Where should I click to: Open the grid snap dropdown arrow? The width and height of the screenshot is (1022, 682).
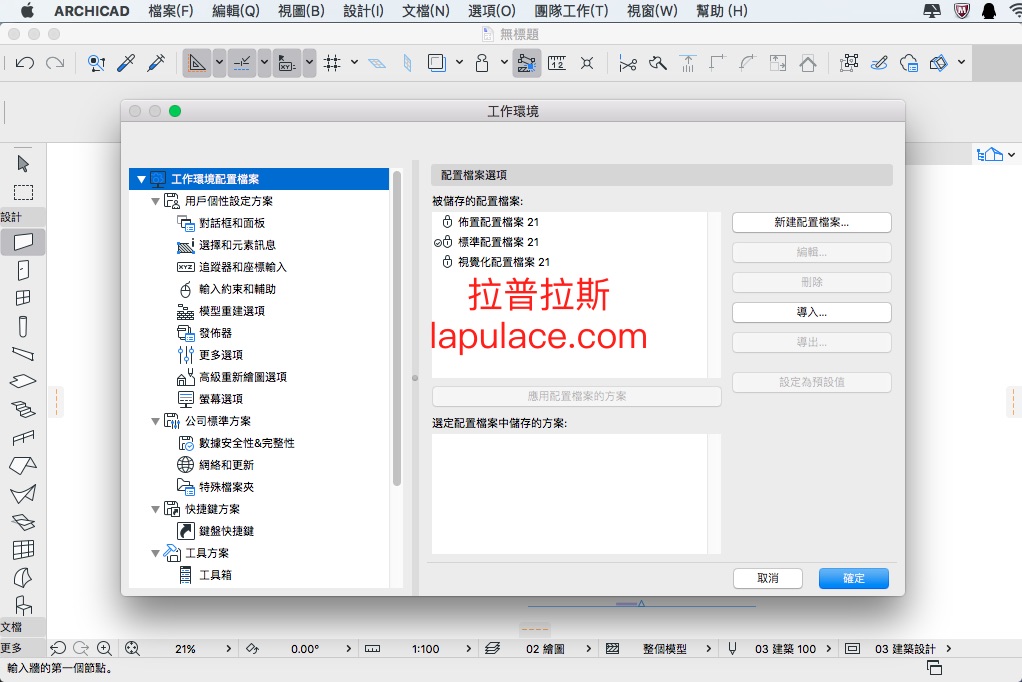pyautogui.click(x=354, y=63)
